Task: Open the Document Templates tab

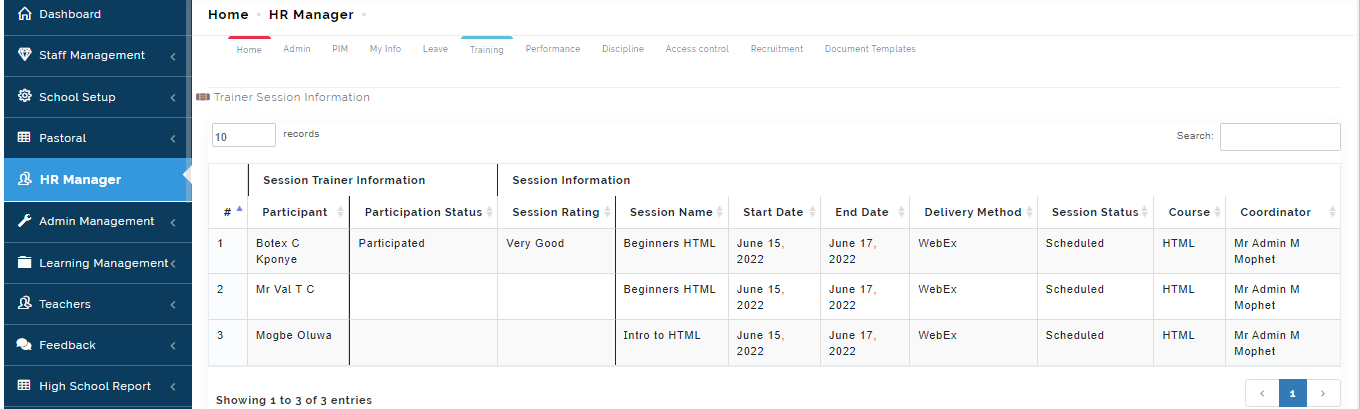Action: point(870,49)
